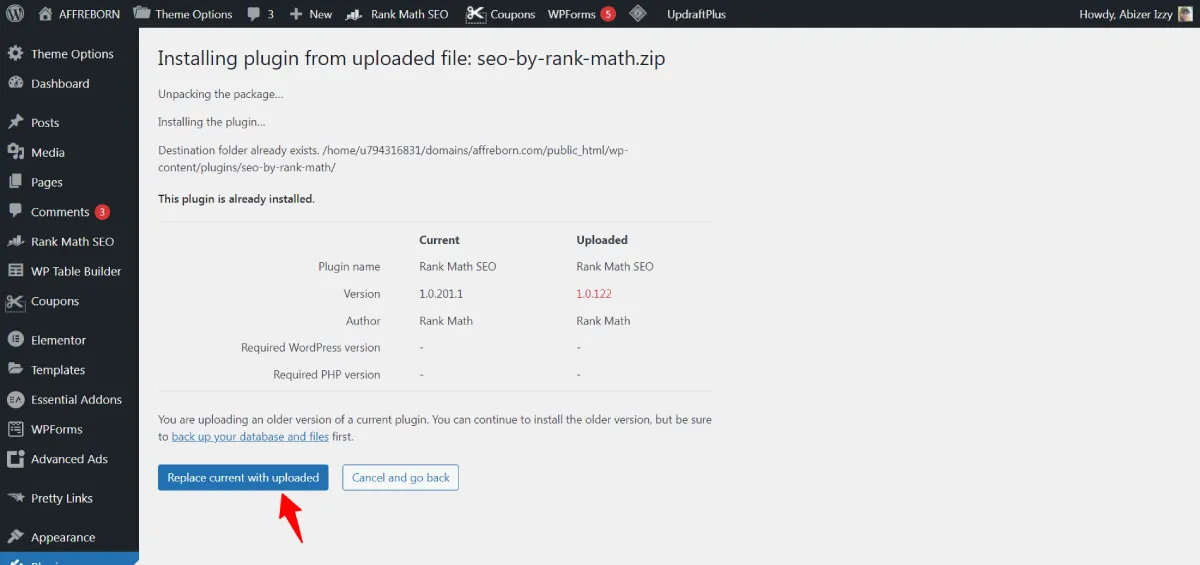Open Pretty Links in the sidebar
The image size is (1200, 565).
coord(62,498)
